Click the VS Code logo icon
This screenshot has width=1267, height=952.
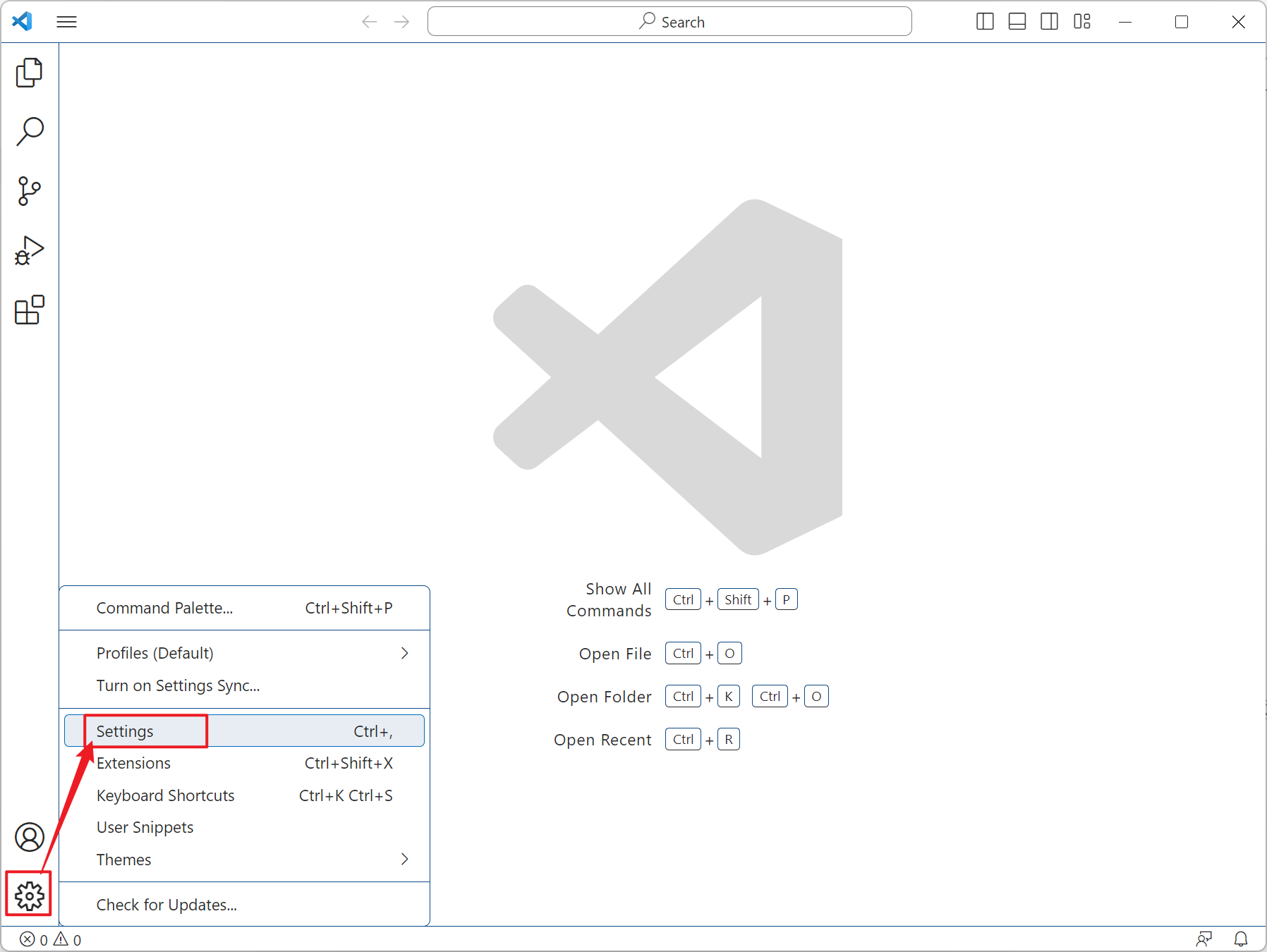pyautogui.click(x=23, y=21)
